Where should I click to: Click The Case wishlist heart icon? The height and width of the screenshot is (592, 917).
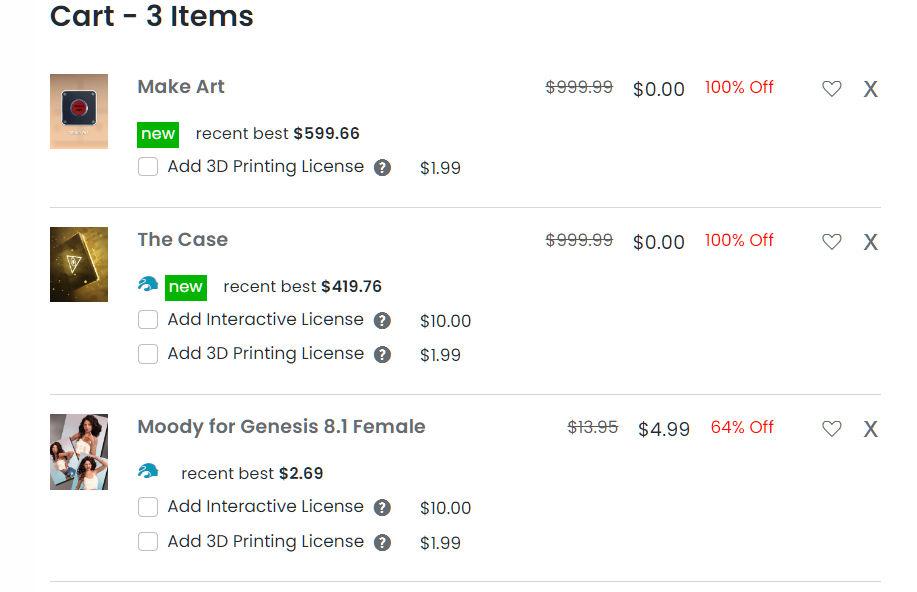(x=831, y=242)
